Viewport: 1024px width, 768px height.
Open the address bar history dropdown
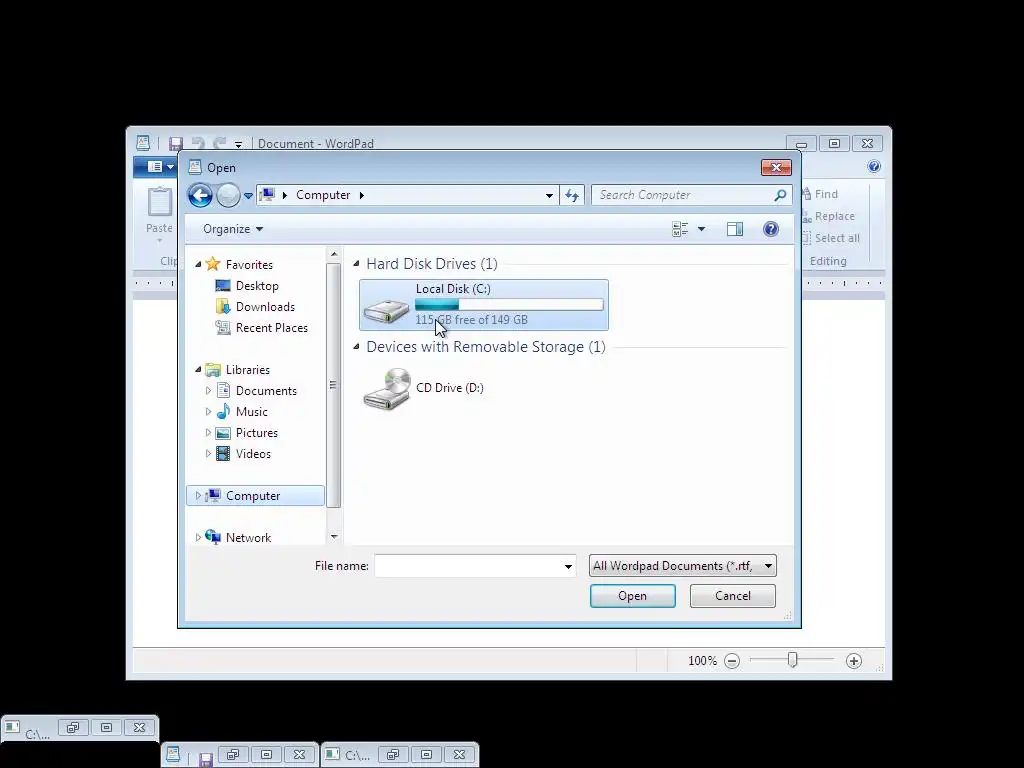click(549, 195)
